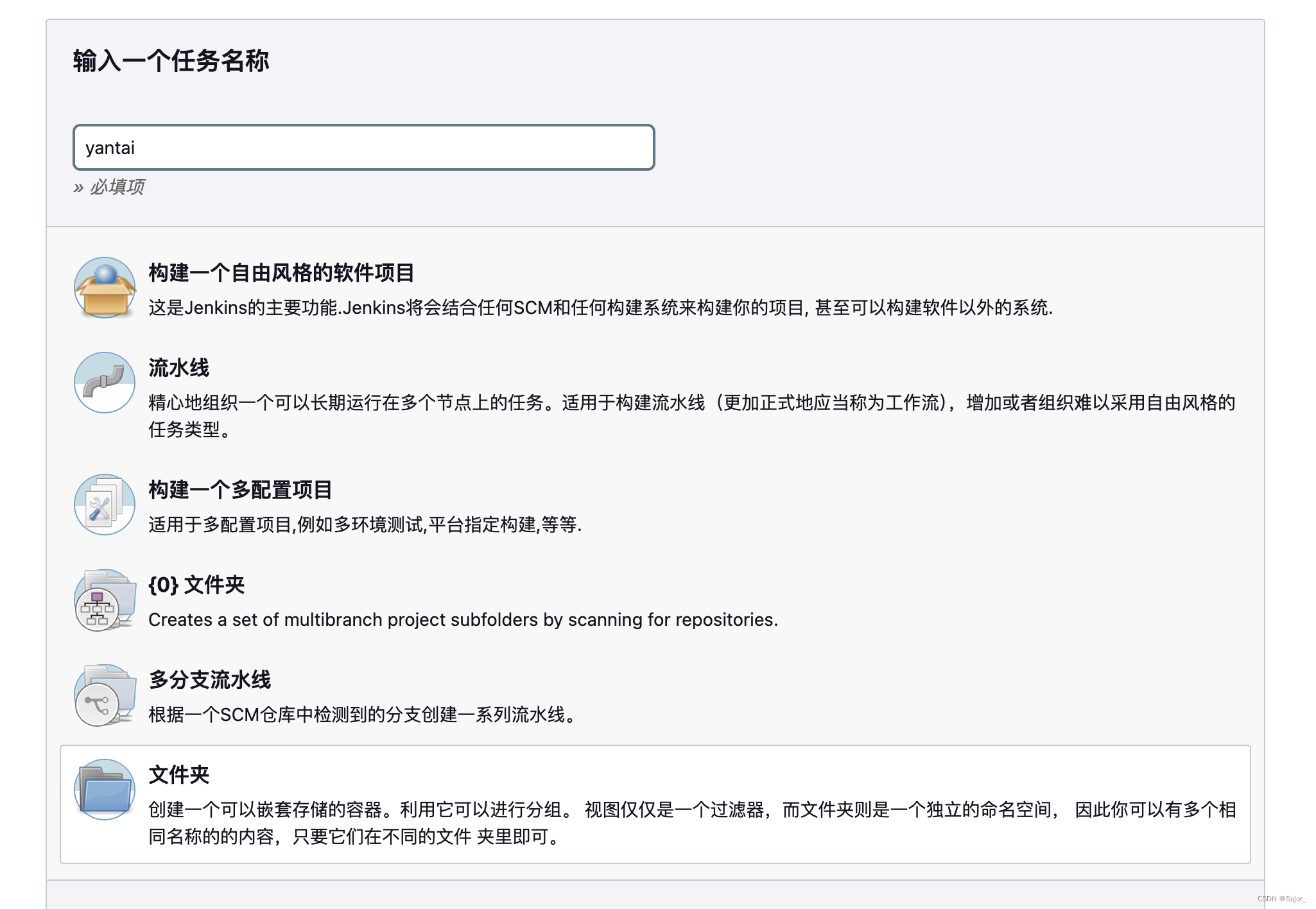Screen dimensions: 1316x909
Task: Click the Pipeline pipe icon
Action: click(x=105, y=383)
